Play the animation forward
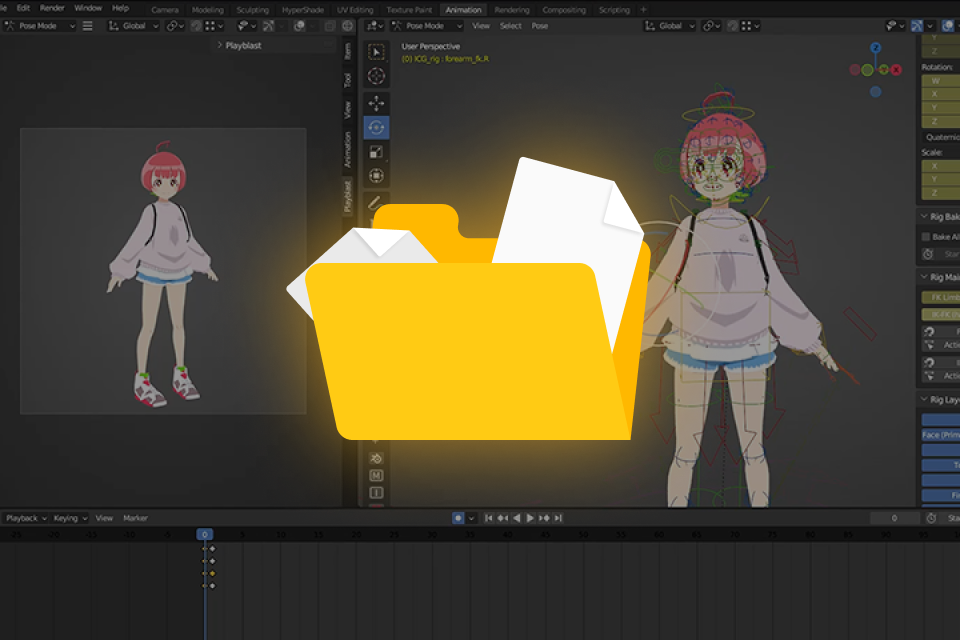Viewport: 960px width, 640px height. coord(530,518)
